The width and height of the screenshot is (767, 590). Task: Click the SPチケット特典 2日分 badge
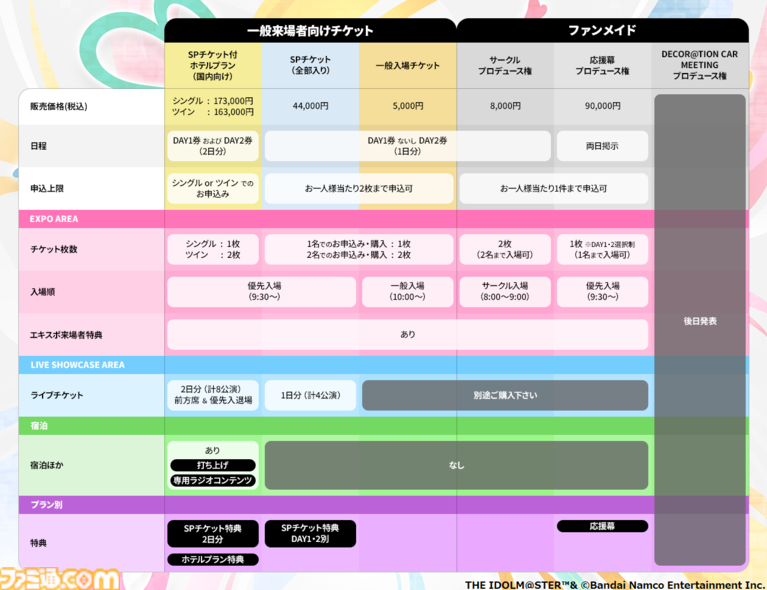coord(212,533)
